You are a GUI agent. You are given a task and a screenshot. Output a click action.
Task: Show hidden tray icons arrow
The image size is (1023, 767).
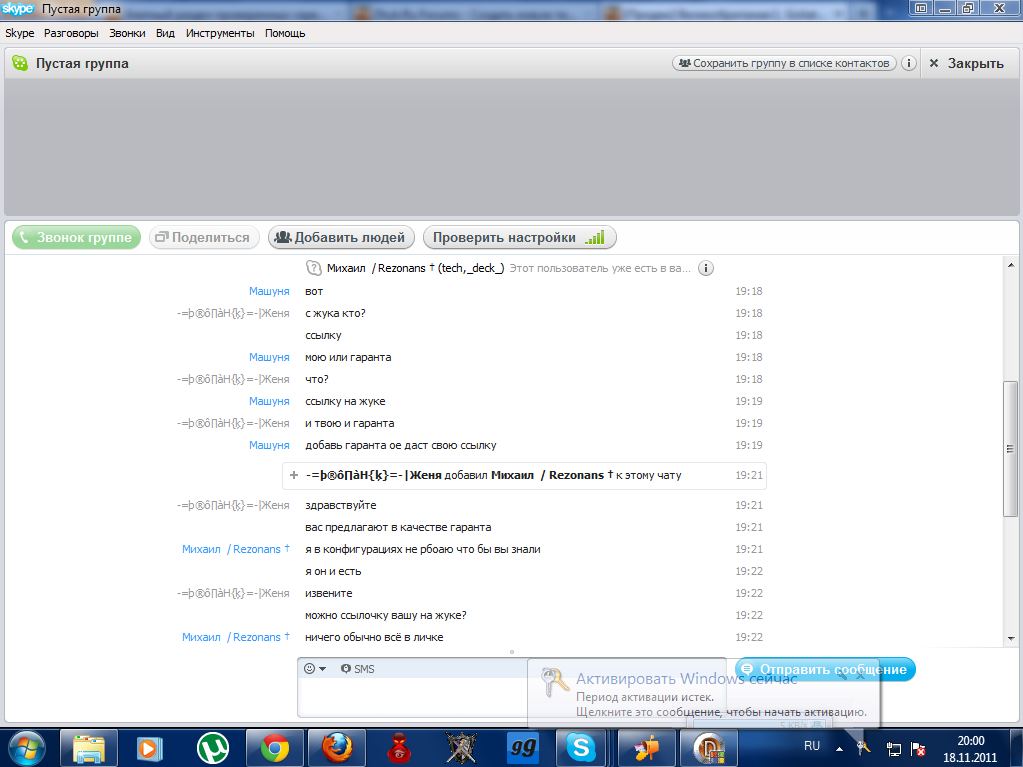tap(840, 749)
